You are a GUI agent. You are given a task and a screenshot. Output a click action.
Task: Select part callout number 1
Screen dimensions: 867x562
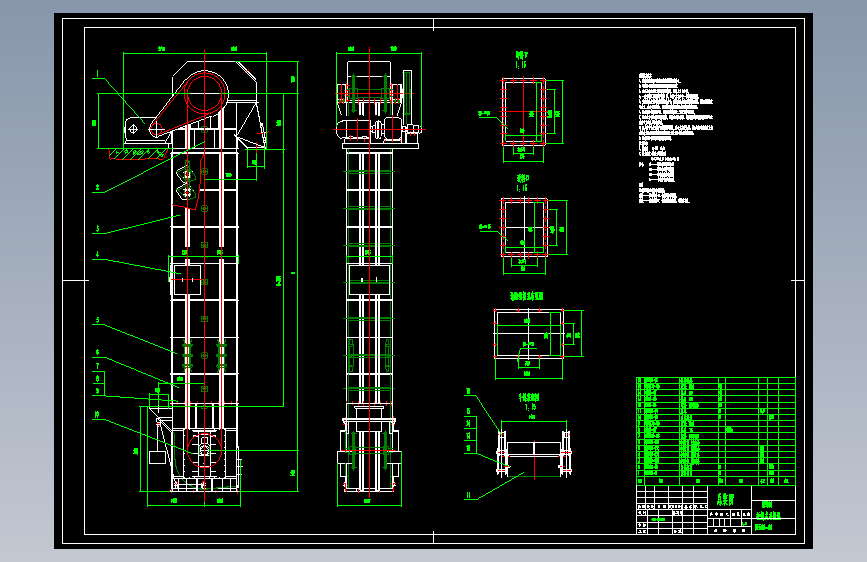[x=97, y=73]
